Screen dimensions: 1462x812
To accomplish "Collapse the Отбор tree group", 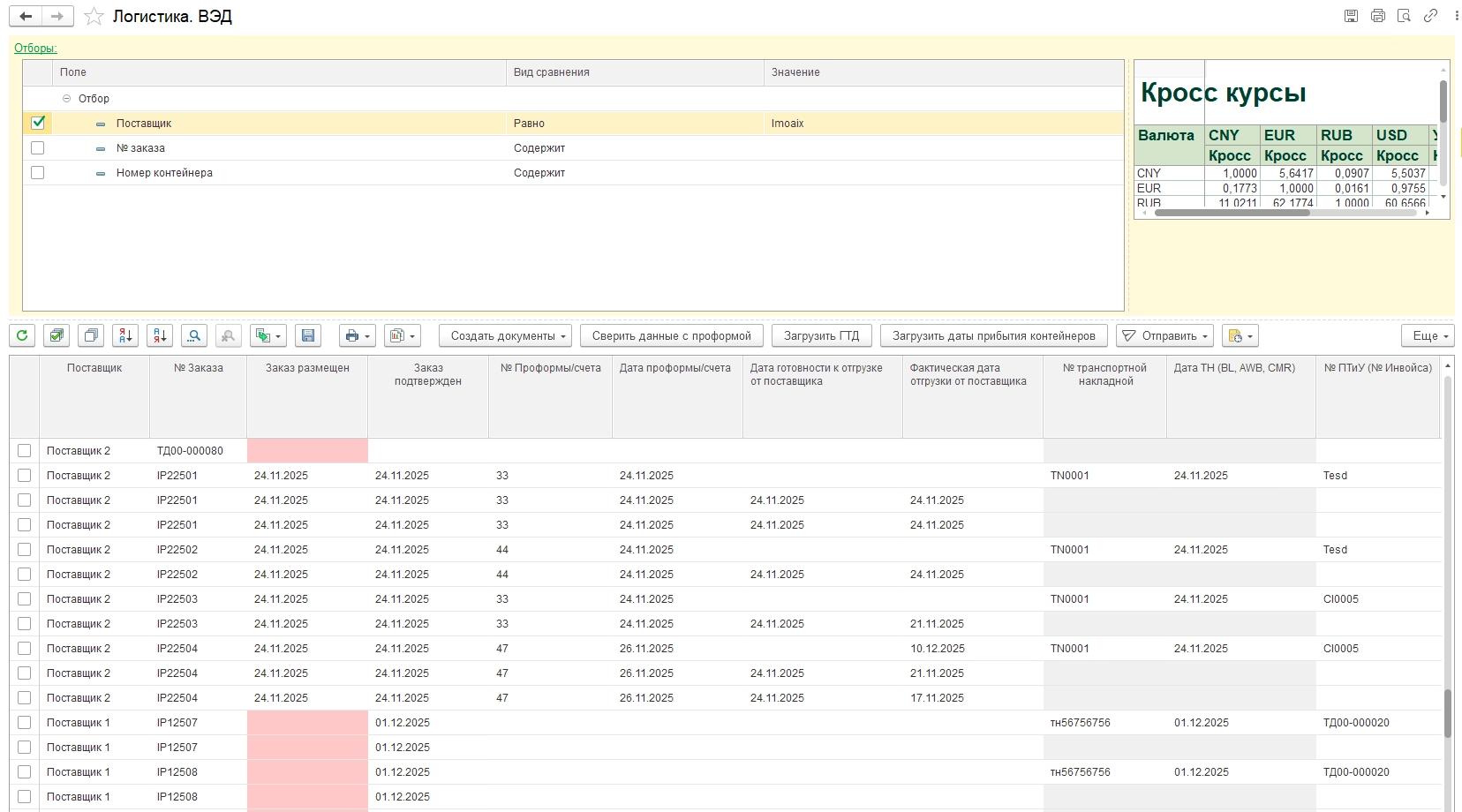I will point(67,99).
